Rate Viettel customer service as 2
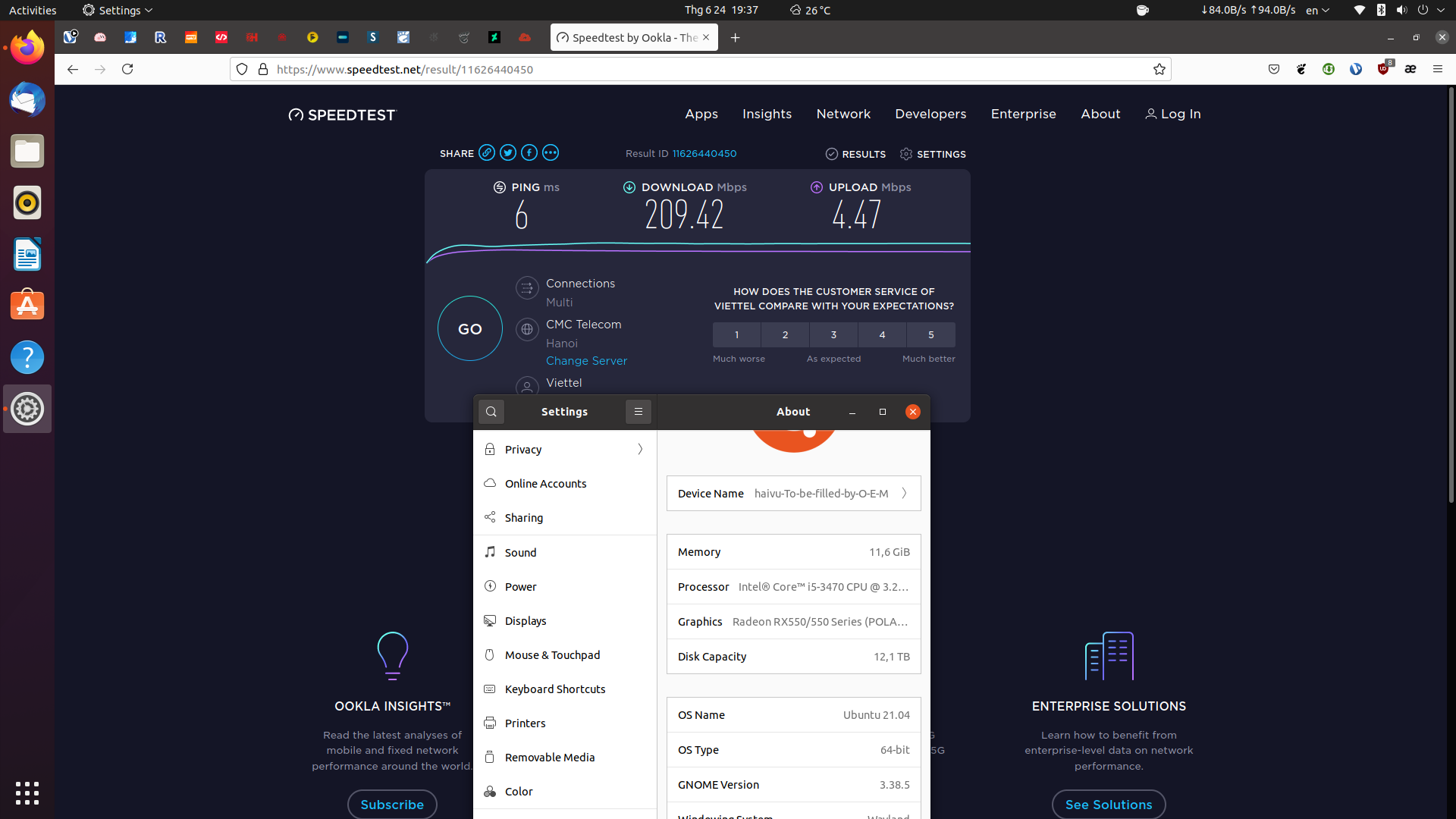The width and height of the screenshot is (1456, 819). pos(785,334)
